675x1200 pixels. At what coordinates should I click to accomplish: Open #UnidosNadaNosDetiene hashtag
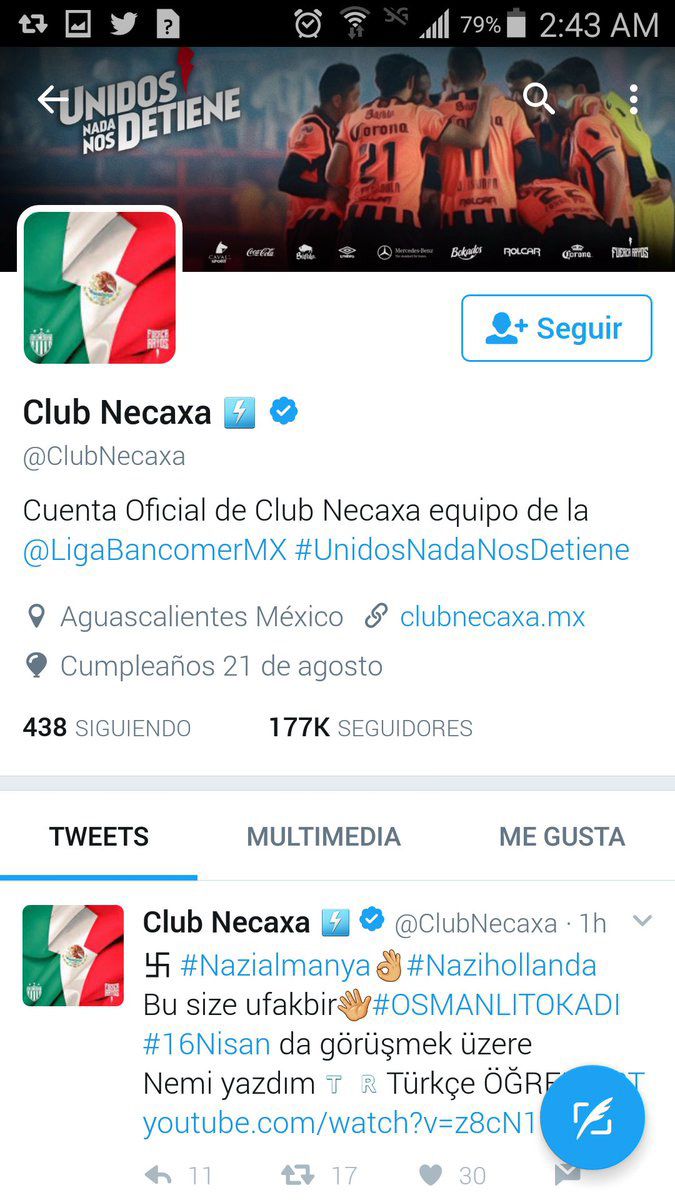pyautogui.click(x=462, y=549)
